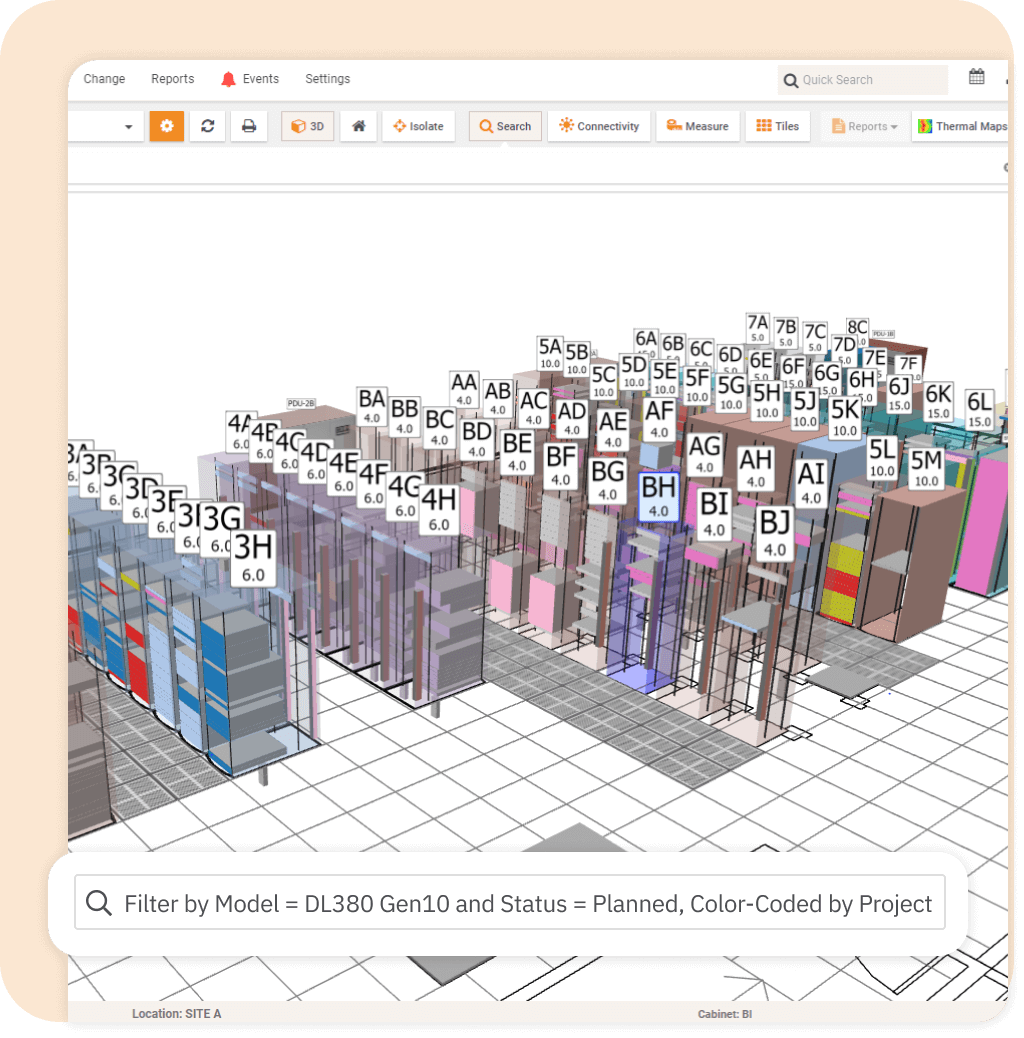Select cabinet label AD
1024x1038 pixels.
pyautogui.click(x=572, y=419)
